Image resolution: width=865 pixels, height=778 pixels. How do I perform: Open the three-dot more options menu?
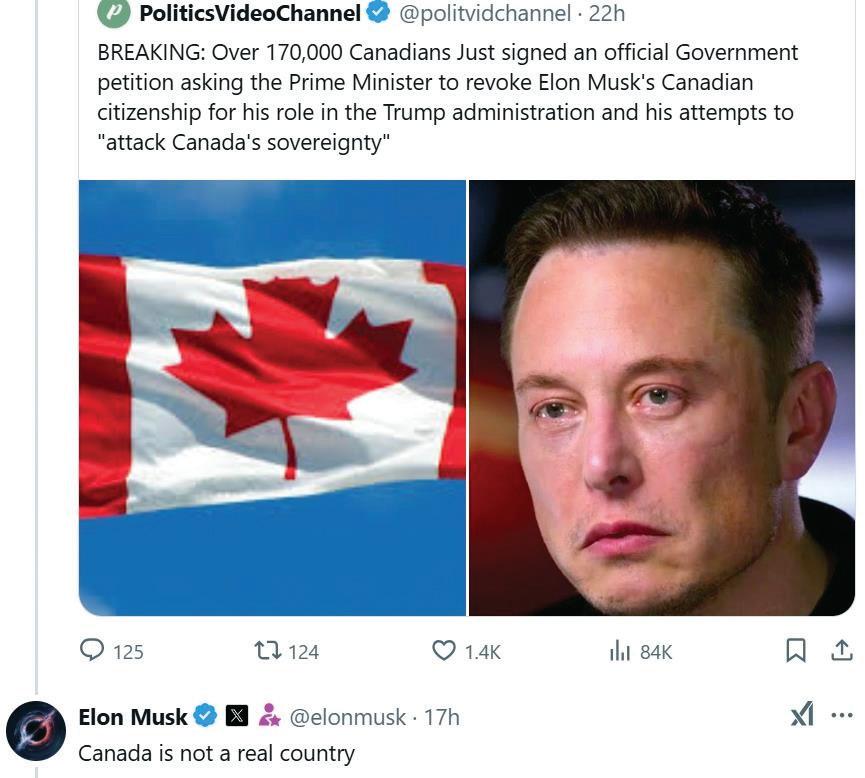pos(842,715)
